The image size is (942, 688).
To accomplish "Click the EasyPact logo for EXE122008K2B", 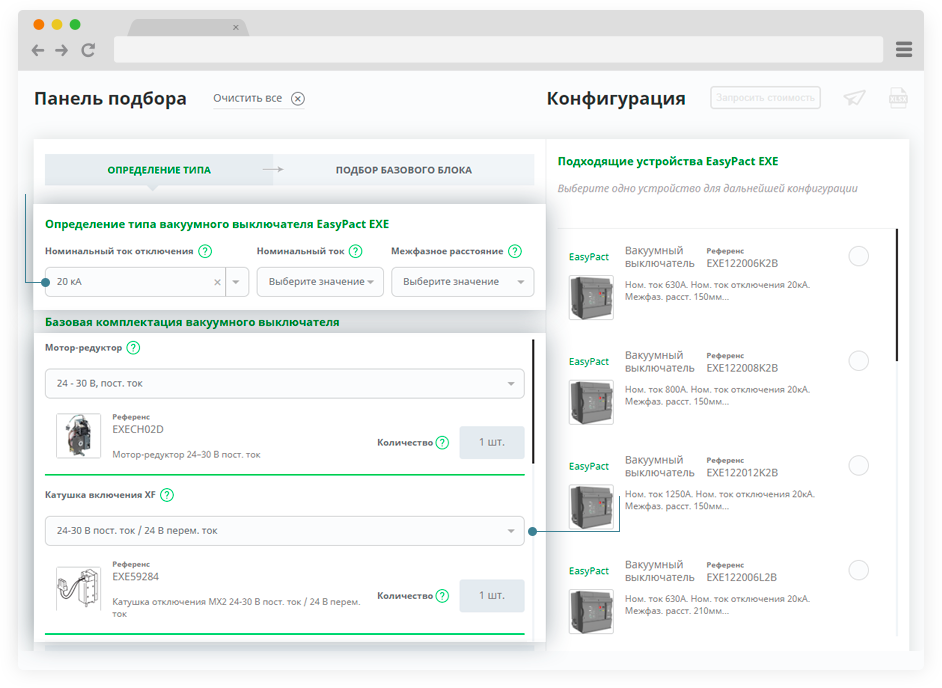I will [589, 361].
